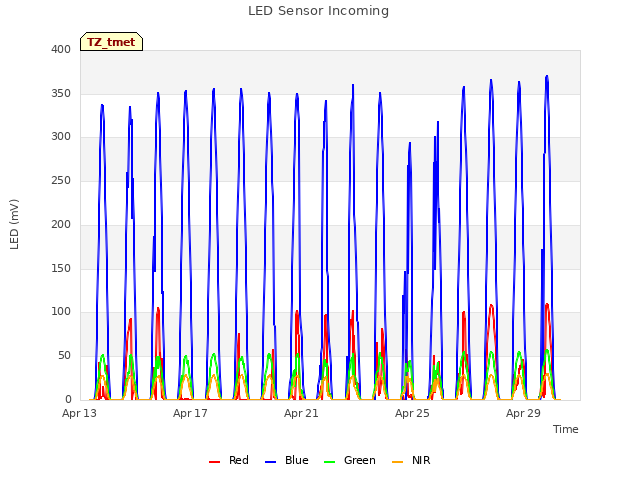Image resolution: width=640 pixels, height=480 pixels.
Task: Click the green legend color marker
Action: 329,462
